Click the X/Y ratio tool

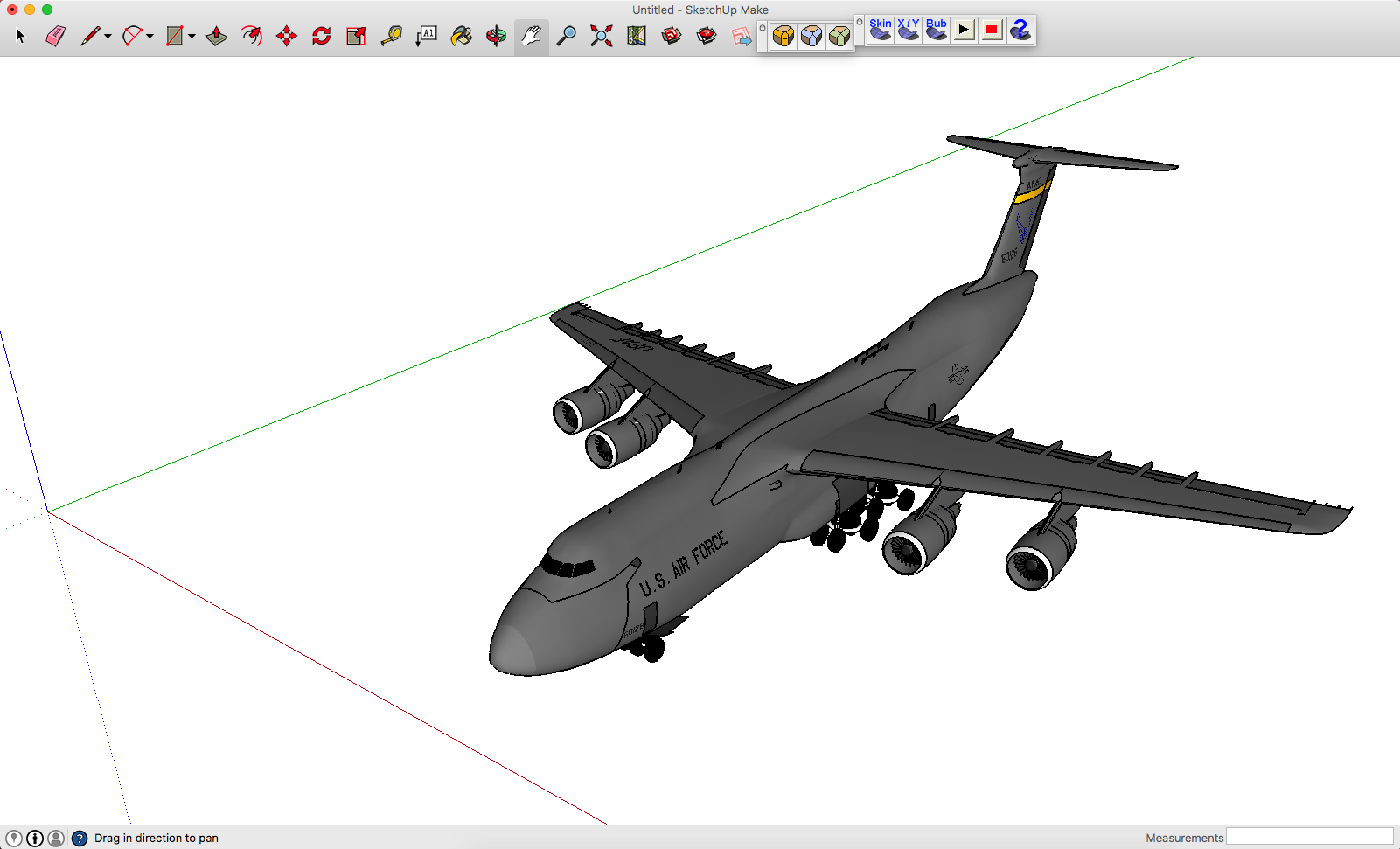click(909, 30)
